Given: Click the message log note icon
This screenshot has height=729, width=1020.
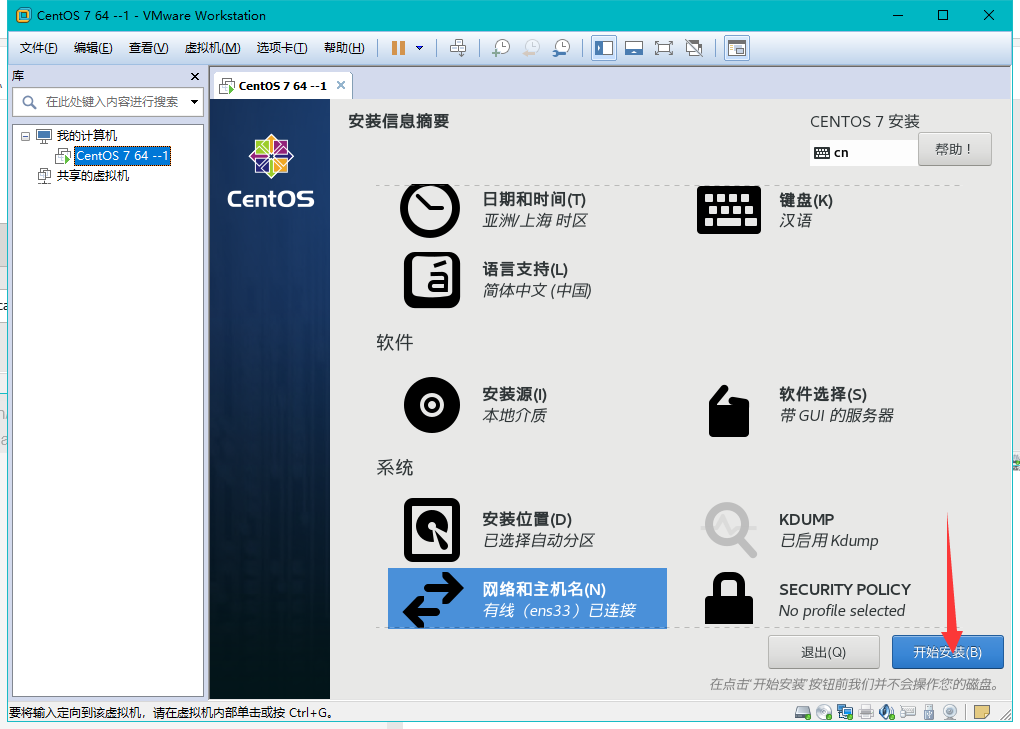Looking at the screenshot, I should (x=982, y=713).
